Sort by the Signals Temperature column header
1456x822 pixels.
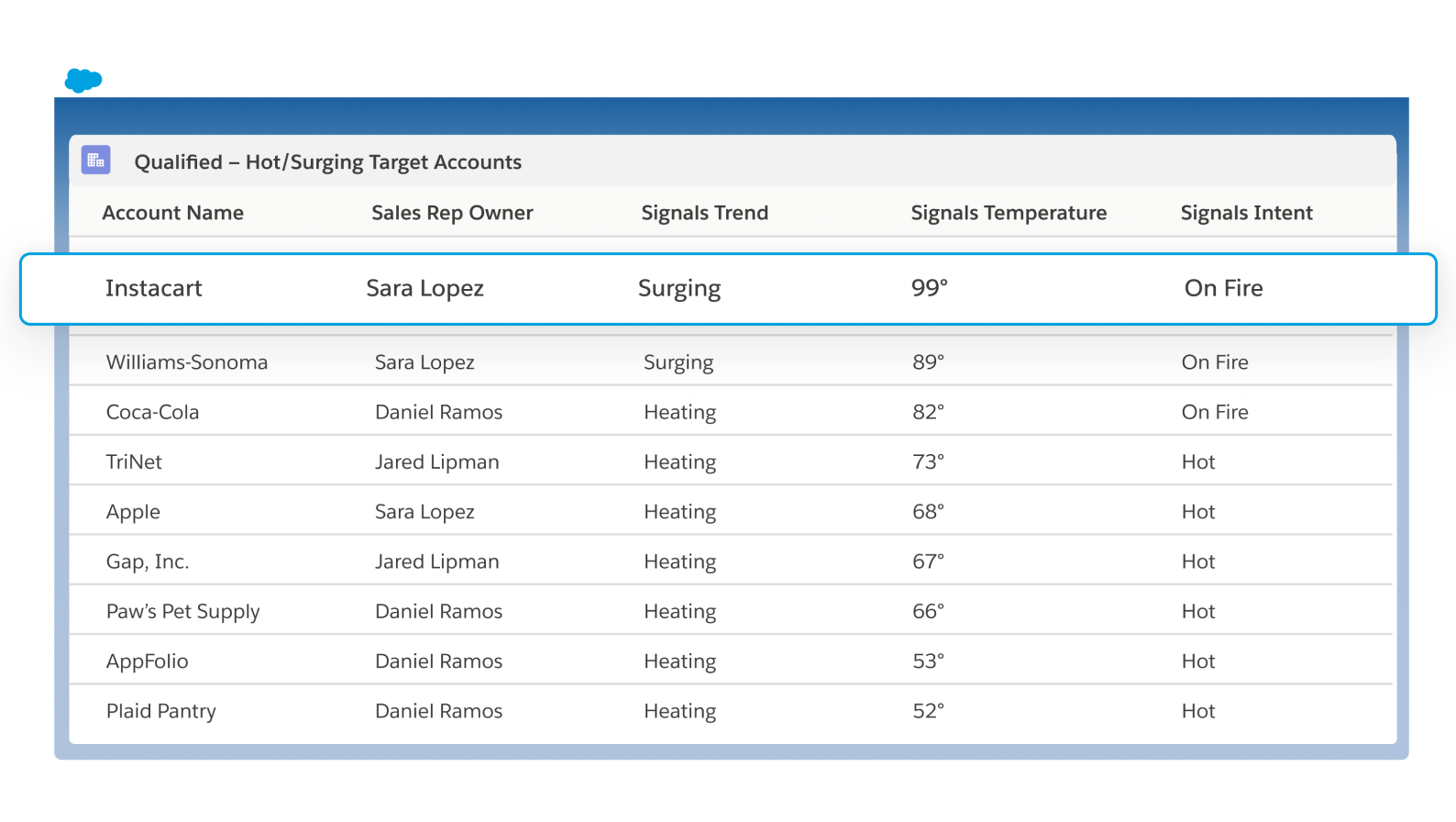point(1009,213)
